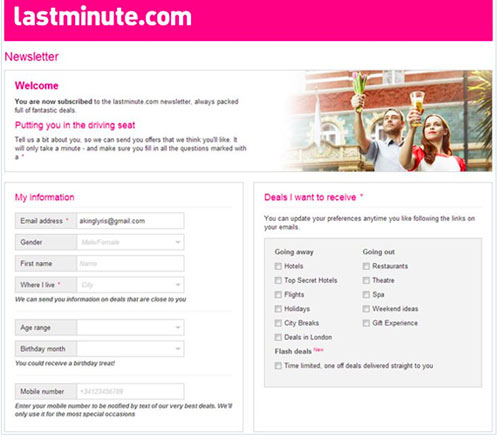Click the Mobile number input field
Image resolution: width=500 pixels, height=441 pixels.
pos(130,392)
